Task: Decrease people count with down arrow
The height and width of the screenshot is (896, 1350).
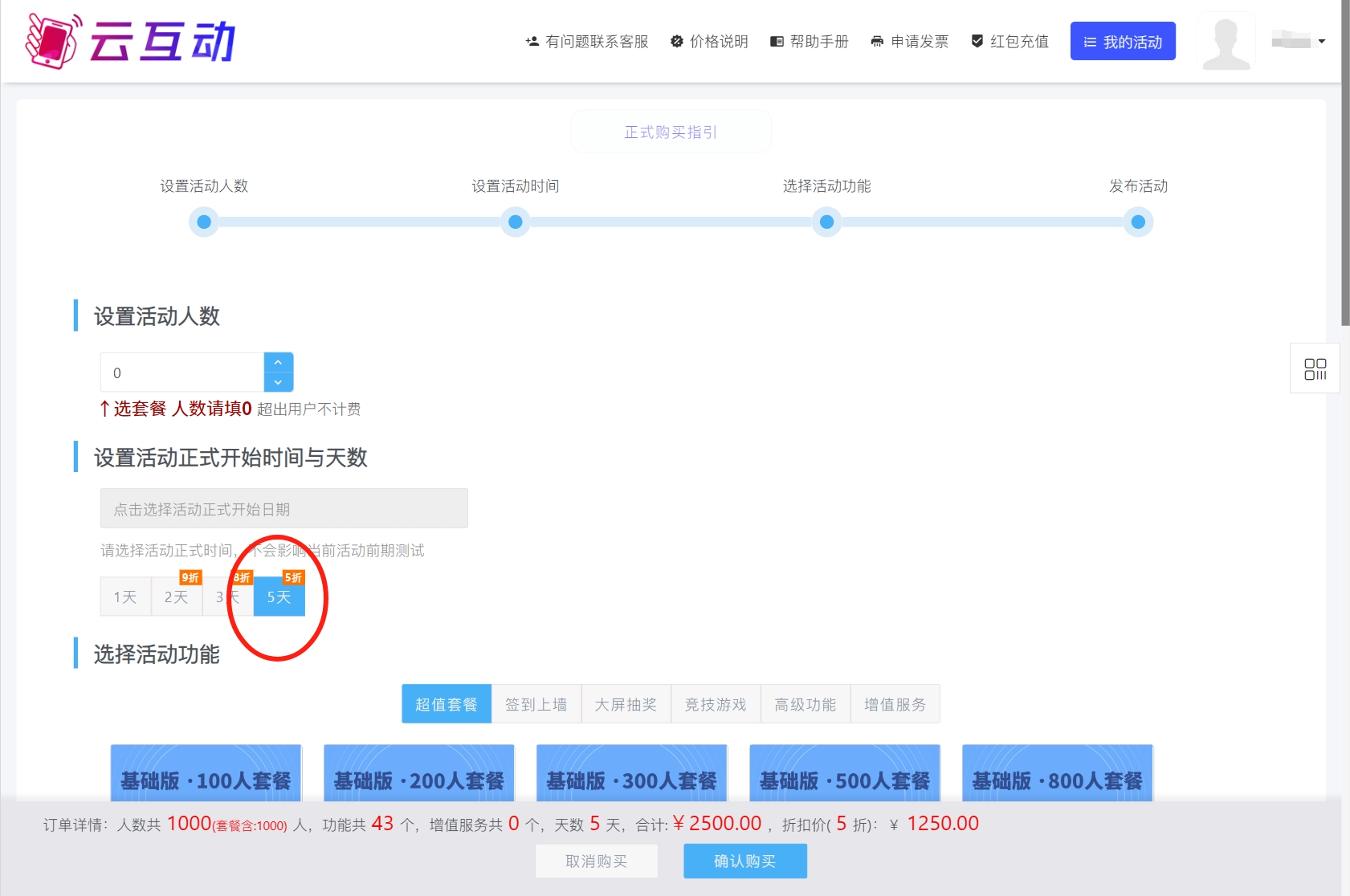Action: tap(278, 382)
